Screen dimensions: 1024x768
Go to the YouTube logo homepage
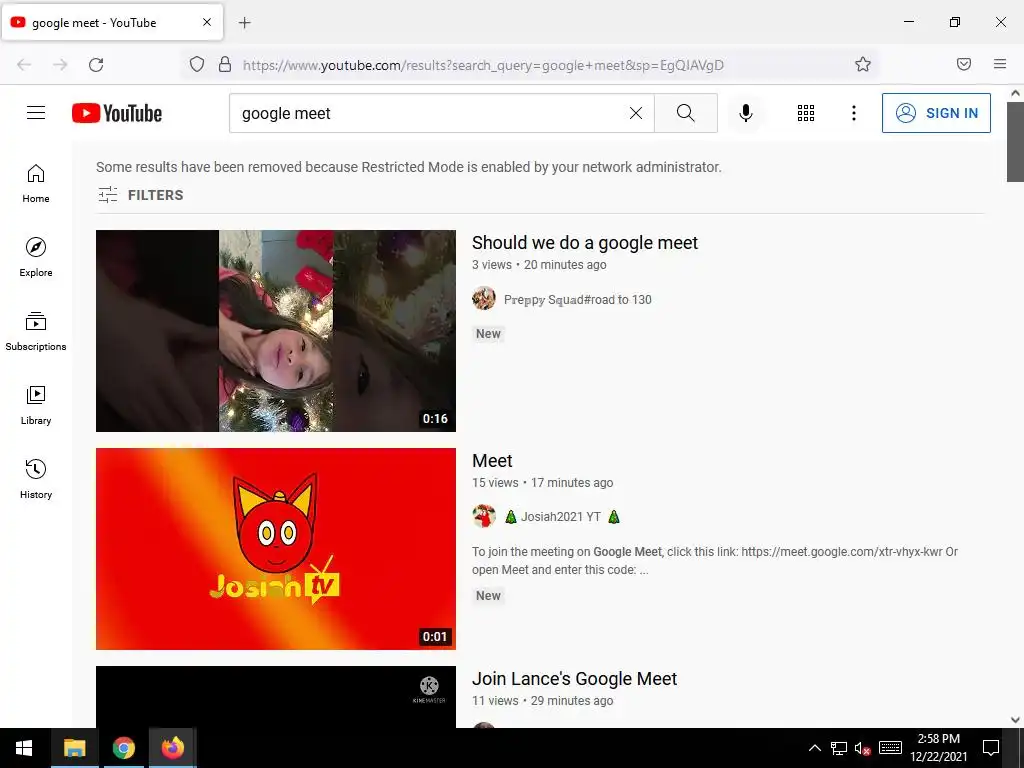[117, 113]
